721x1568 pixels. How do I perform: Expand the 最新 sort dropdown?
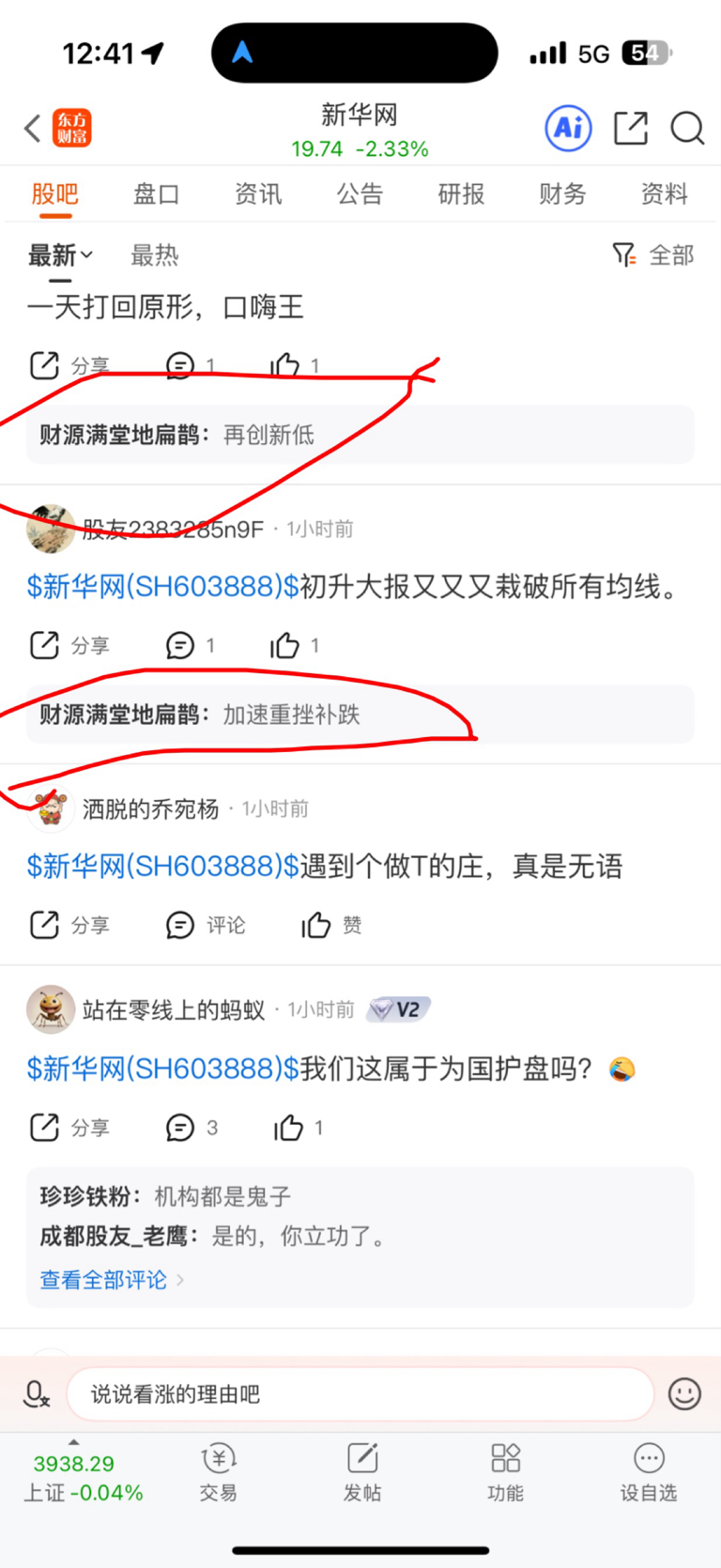click(x=60, y=254)
